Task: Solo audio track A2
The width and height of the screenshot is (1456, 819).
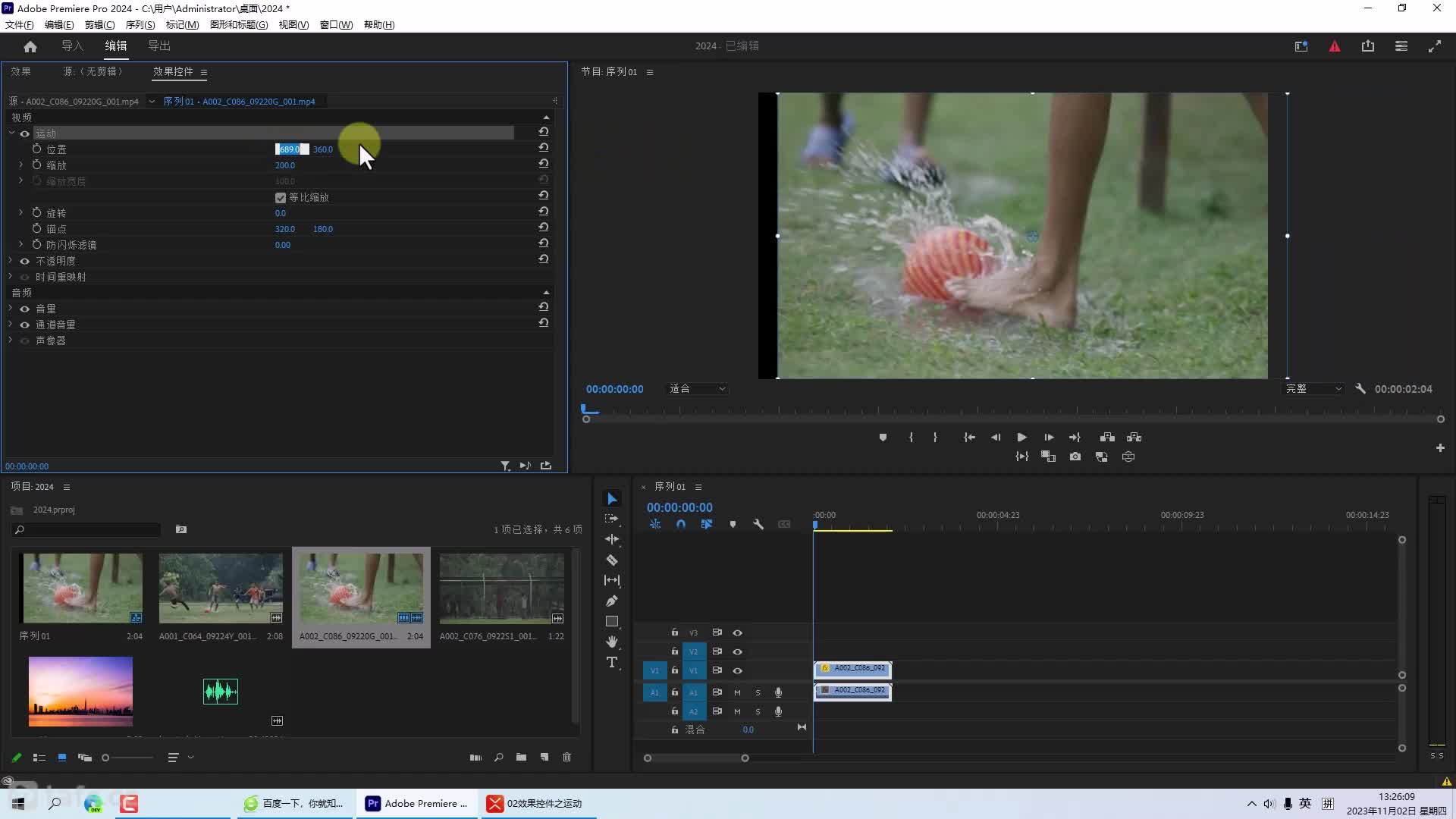Action: coord(758,711)
